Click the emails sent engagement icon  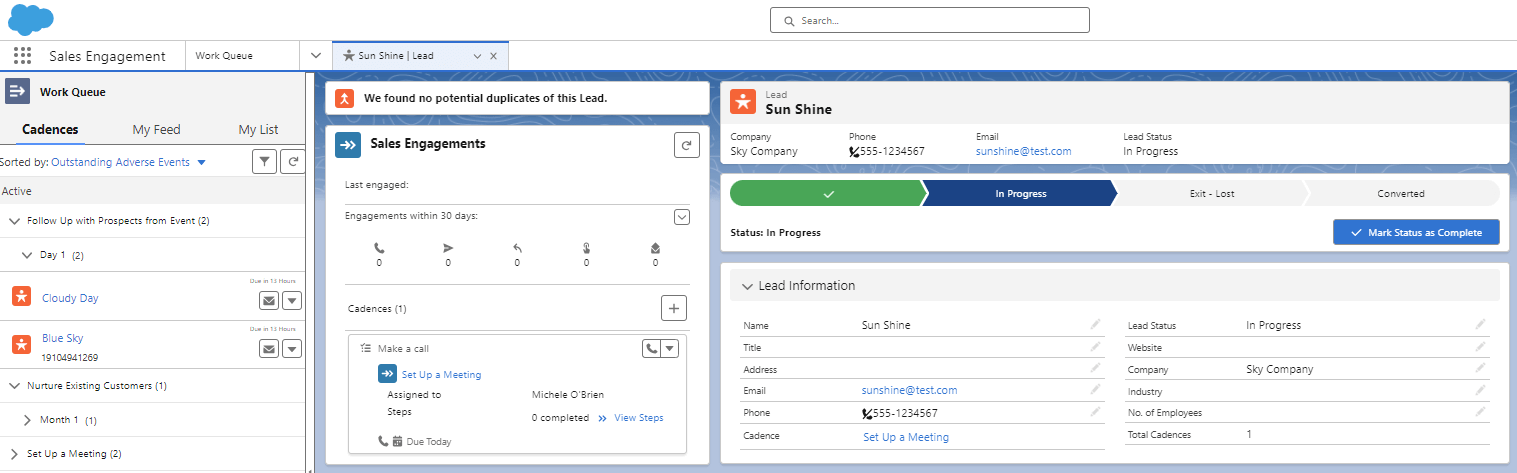(448, 248)
